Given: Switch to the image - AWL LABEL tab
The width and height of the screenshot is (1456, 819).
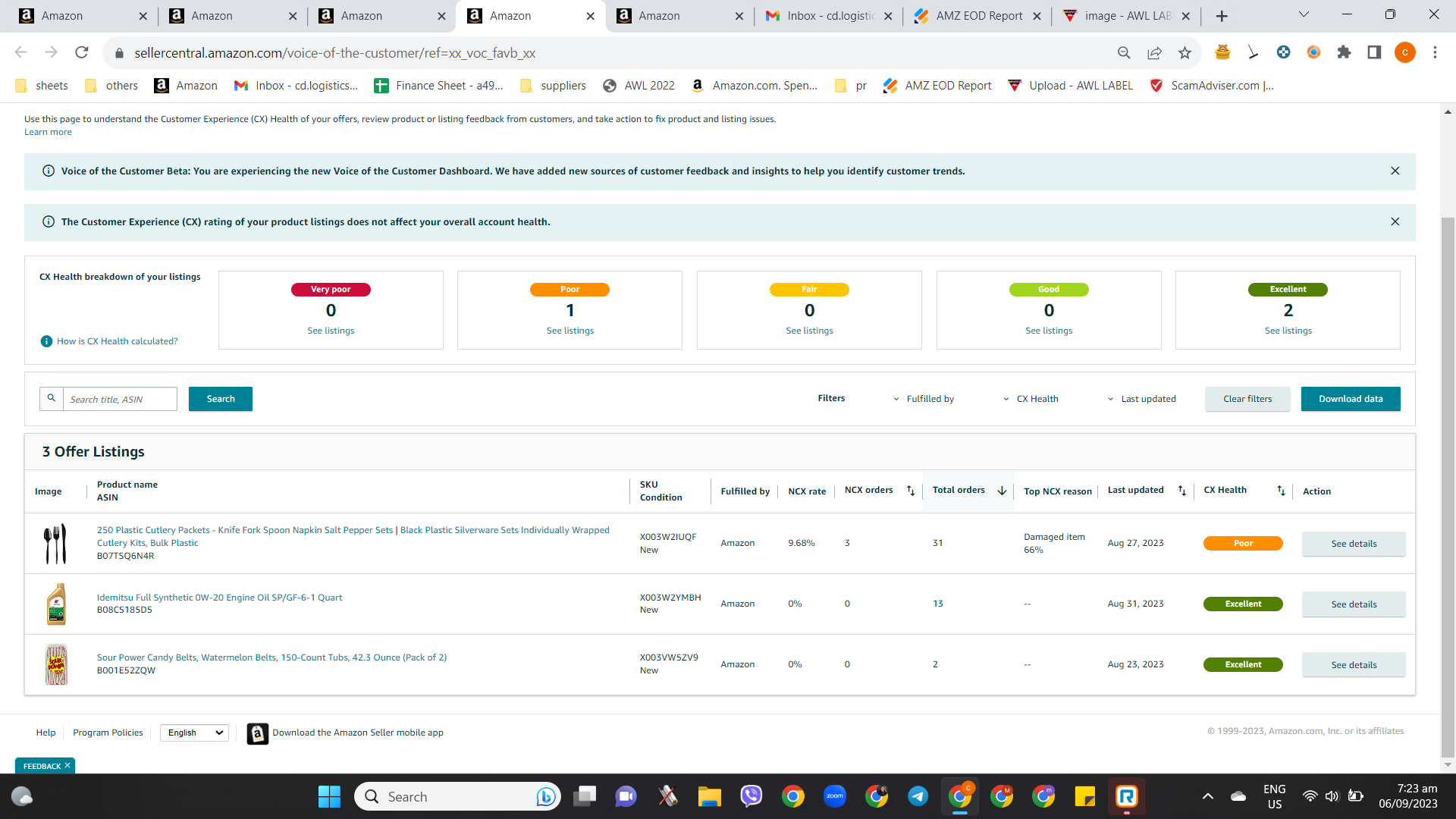Looking at the screenshot, I should click(x=1127, y=16).
